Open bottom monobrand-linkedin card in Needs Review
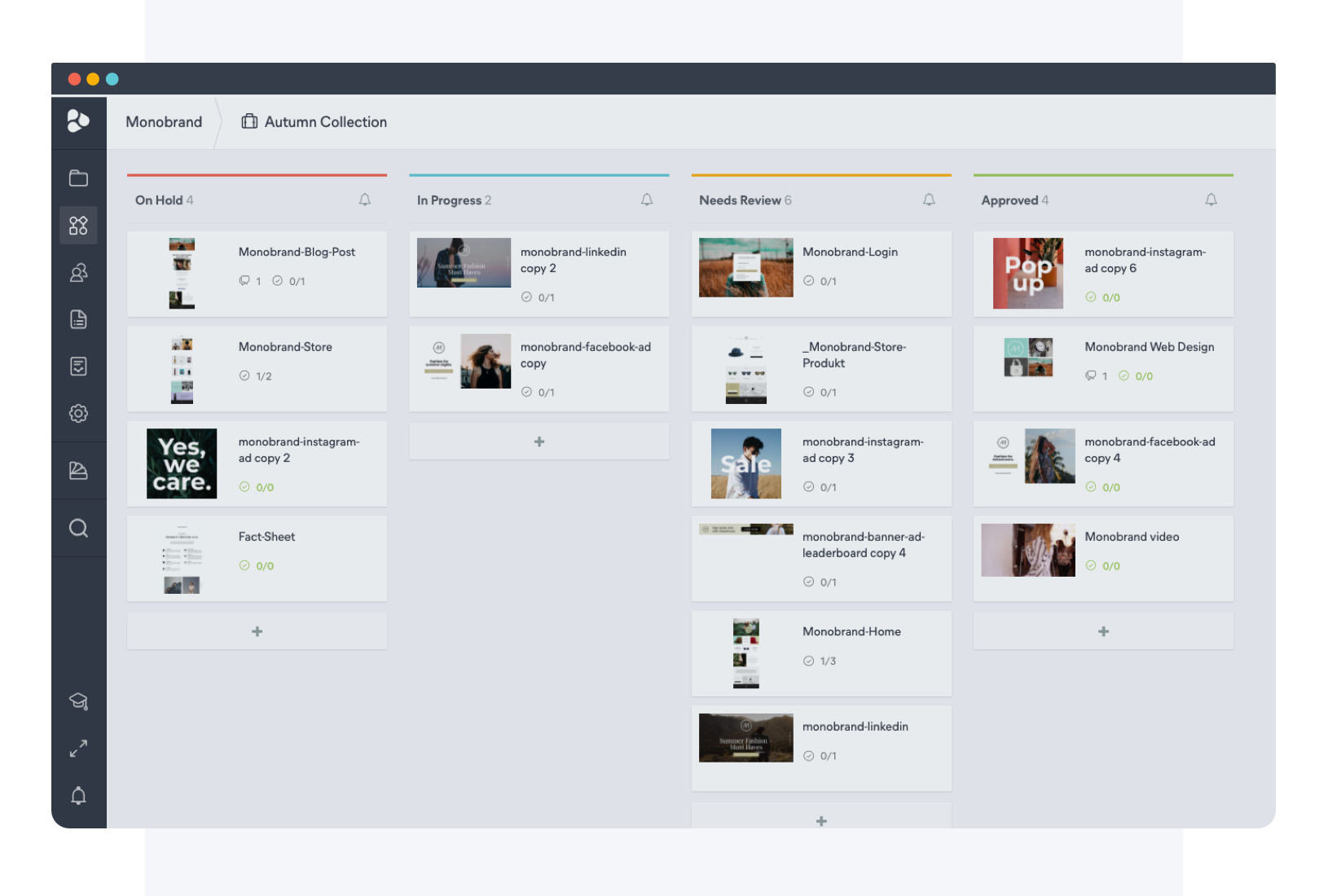1328x896 pixels. click(821, 748)
